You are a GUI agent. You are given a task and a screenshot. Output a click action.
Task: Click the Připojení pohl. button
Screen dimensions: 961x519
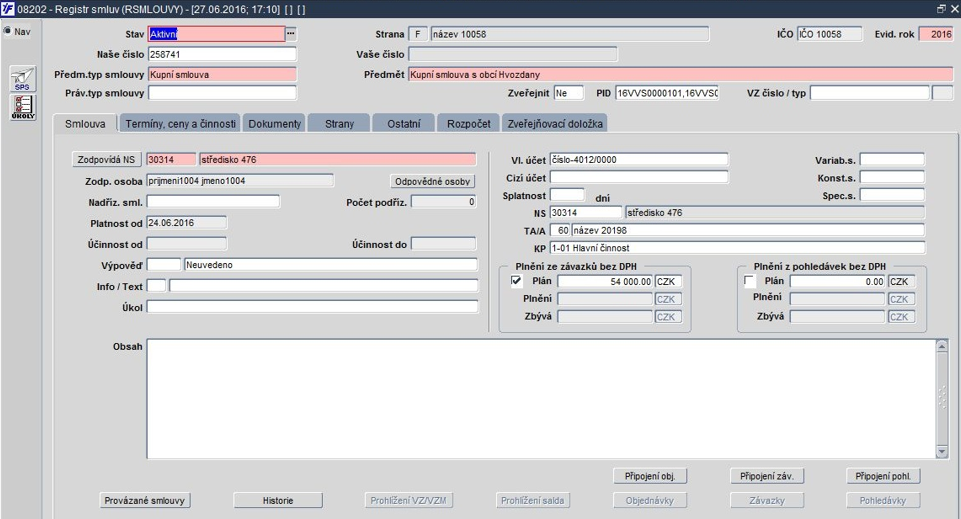(x=883, y=476)
